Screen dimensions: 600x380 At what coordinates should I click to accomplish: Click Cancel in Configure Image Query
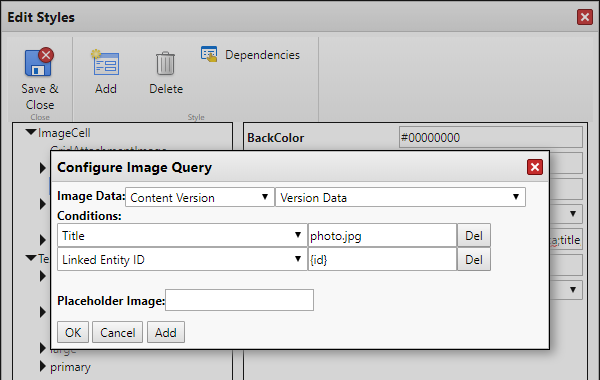(x=117, y=332)
